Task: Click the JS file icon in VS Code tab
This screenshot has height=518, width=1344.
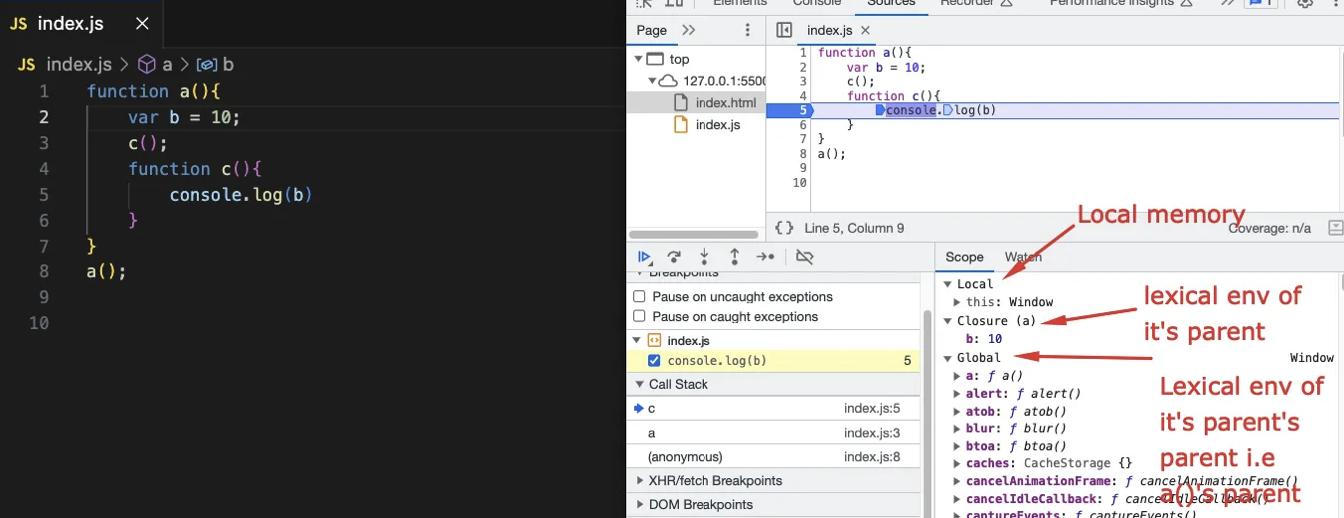Action: [x=18, y=23]
